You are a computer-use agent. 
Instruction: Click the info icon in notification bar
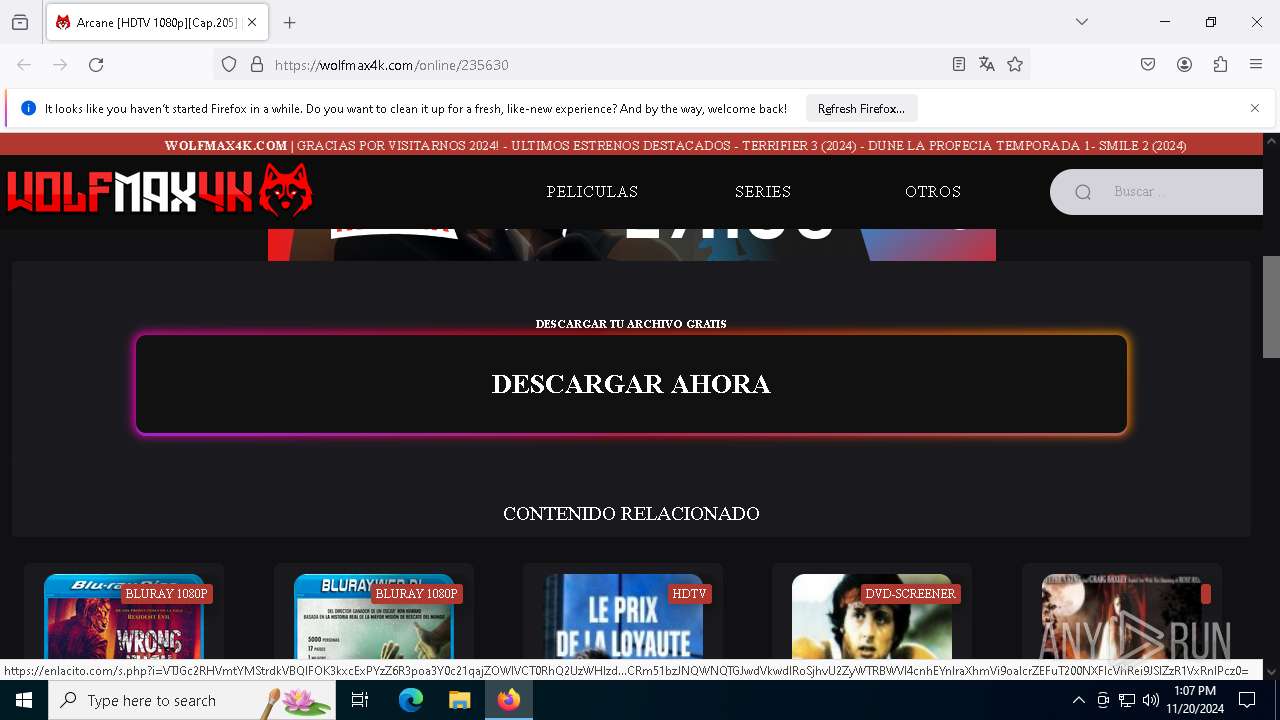[28, 108]
